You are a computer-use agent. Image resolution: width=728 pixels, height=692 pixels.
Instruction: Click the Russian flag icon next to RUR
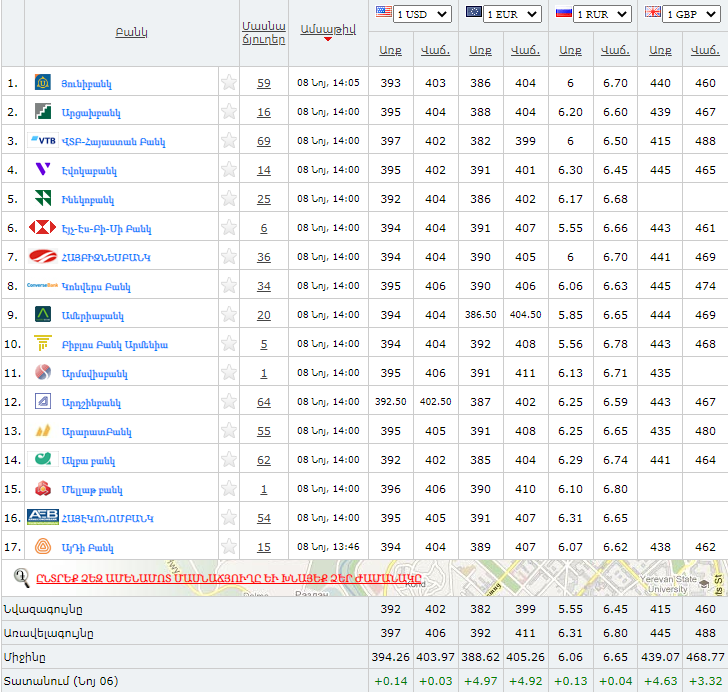click(x=564, y=12)
